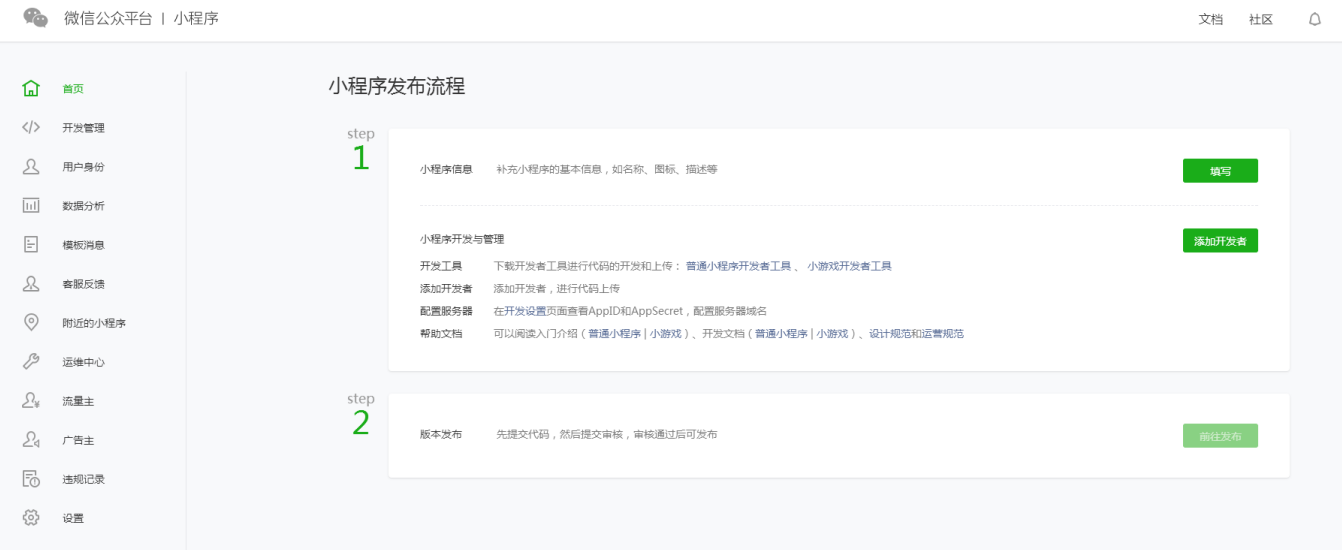The width and height of the screenshot is (1342, 550).
Task: Open the 运营规范 link
Action: (x=943, y=334)
